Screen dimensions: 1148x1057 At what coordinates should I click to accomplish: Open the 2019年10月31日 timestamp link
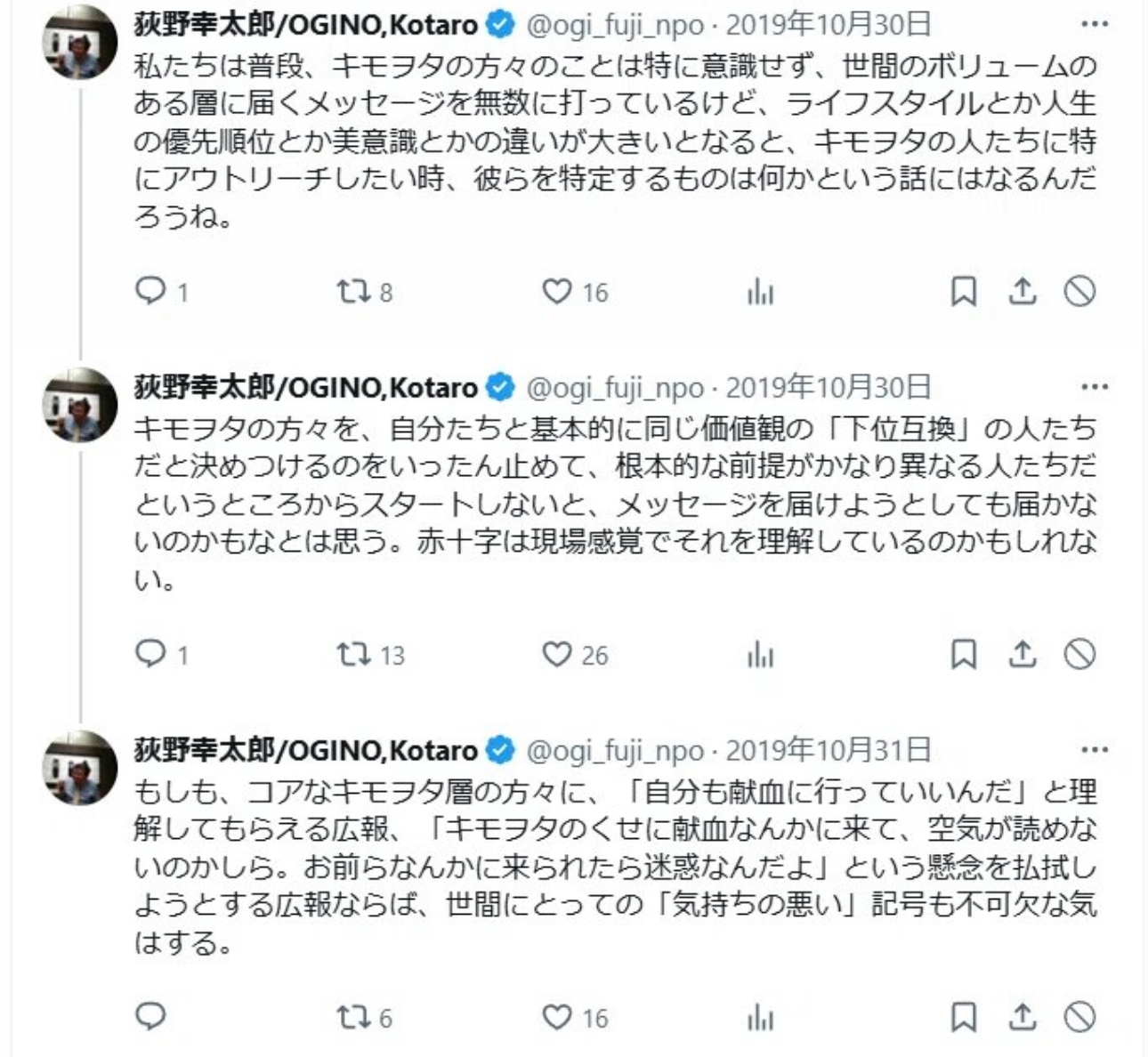click(829, 751)
